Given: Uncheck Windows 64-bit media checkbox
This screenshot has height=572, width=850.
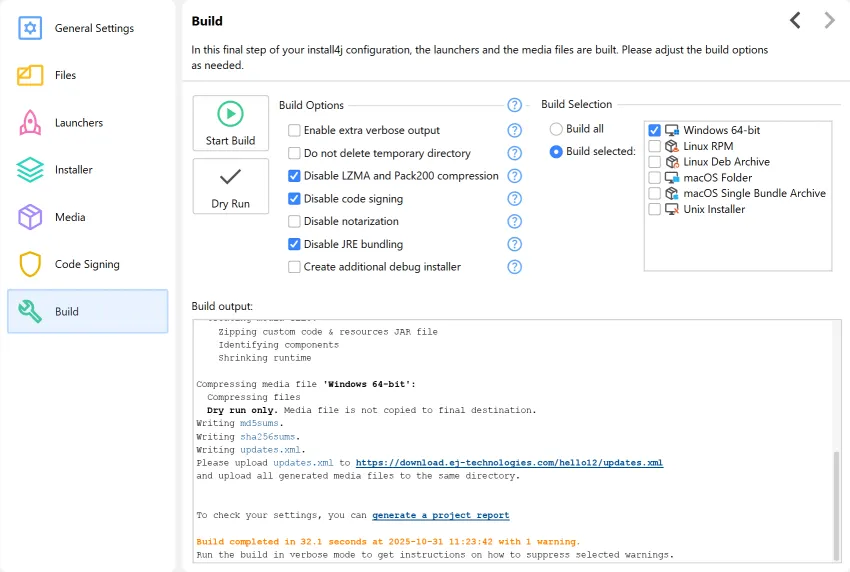Looking at the screenshot, I should [x=654, y=130].
